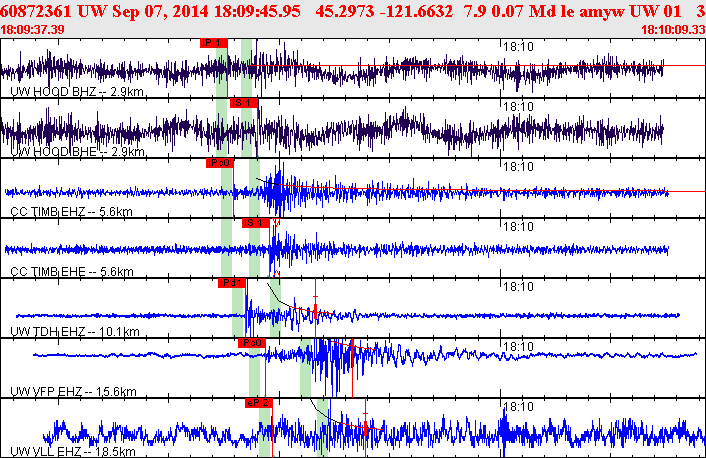This screenshot has height=458, width=706.
Task: Select the CC TIMB EHZ channel label
Action: pos(71,212)
